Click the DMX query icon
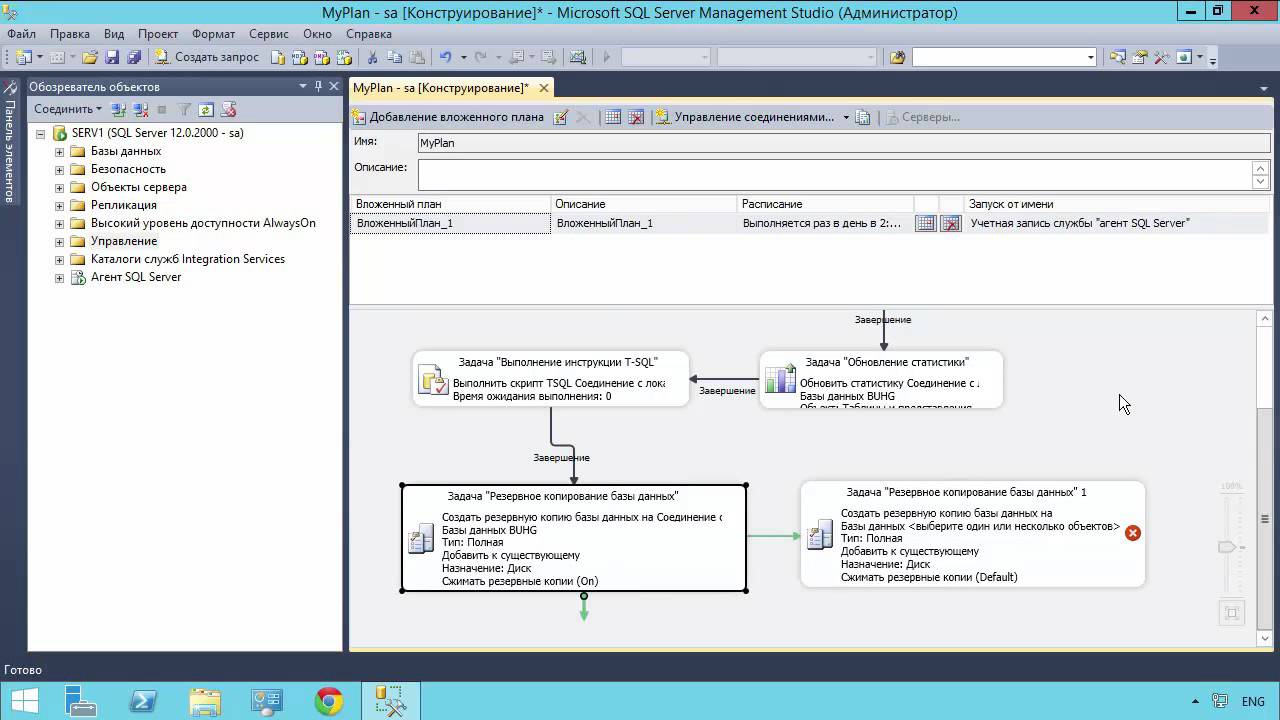The image size is (1280, 720). pos(320,57)
